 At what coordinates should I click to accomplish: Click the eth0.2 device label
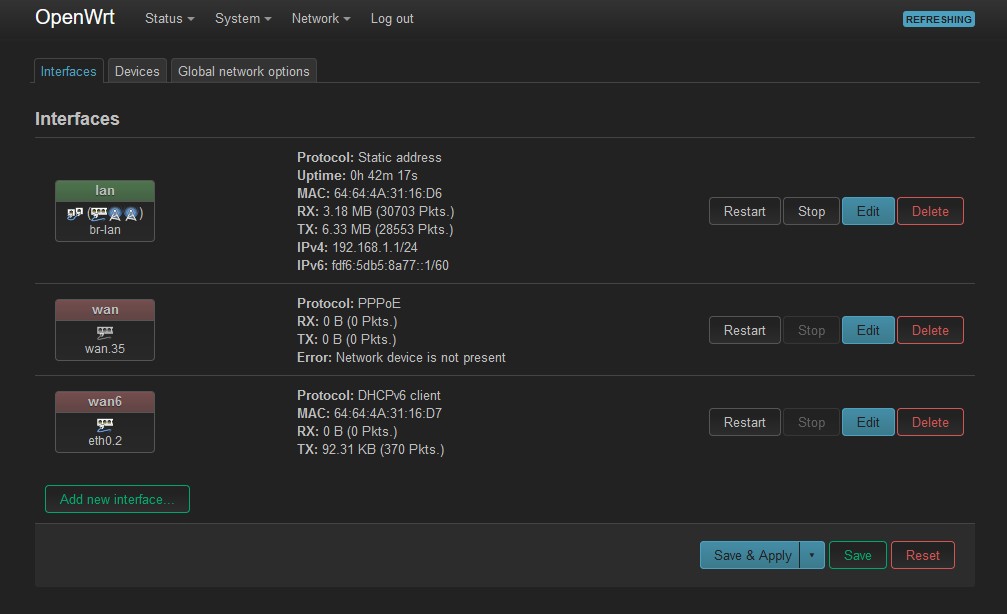(x=105, y=441)
